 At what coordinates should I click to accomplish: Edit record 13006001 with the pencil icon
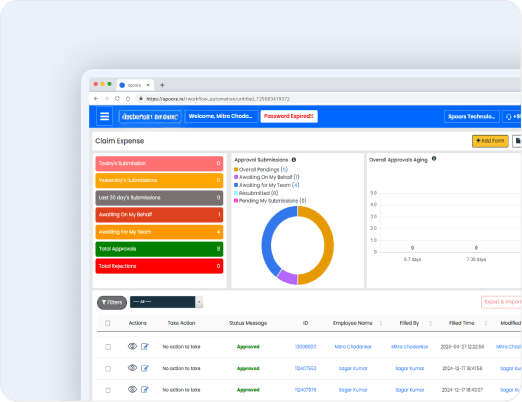145,347
